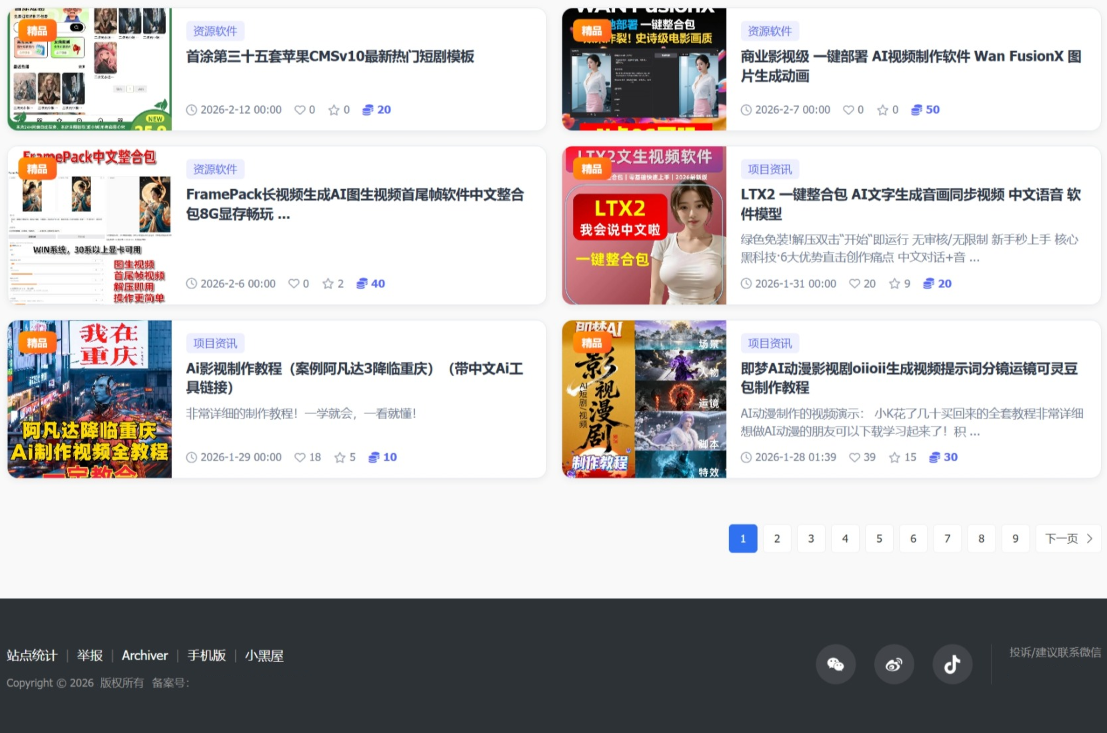Open the 小黑屋 footer link

tap(265, 656)
